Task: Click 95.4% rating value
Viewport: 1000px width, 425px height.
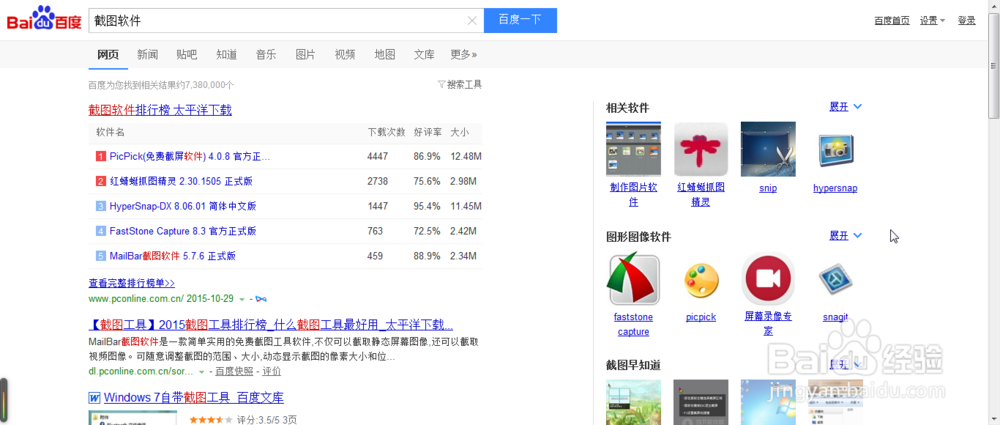Action: pyautogui.click(x=427, y=206)
